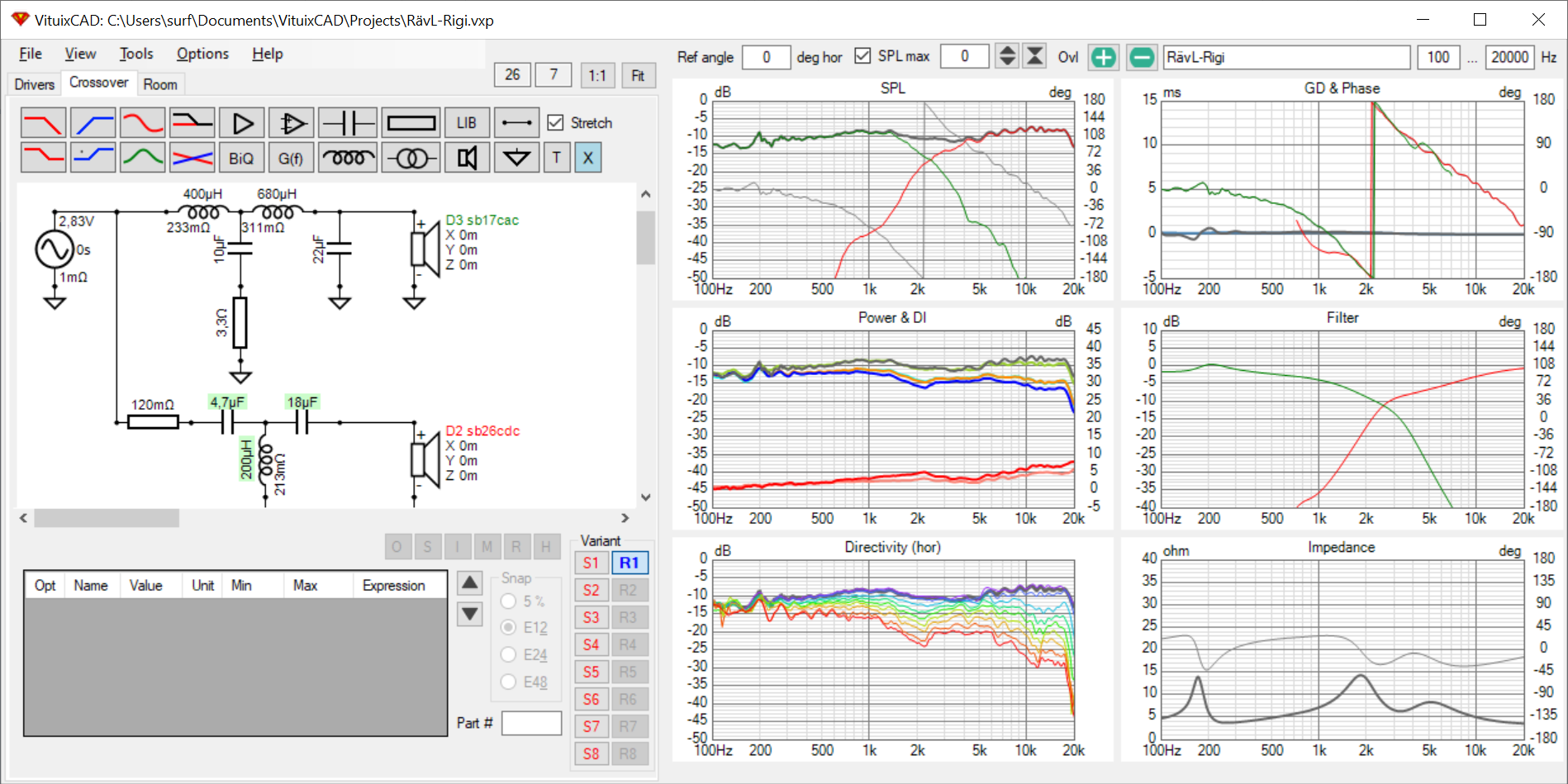Select the buffer amplifier triangle tool
This screenshot has height=784, width=1568.
point(242,123)
